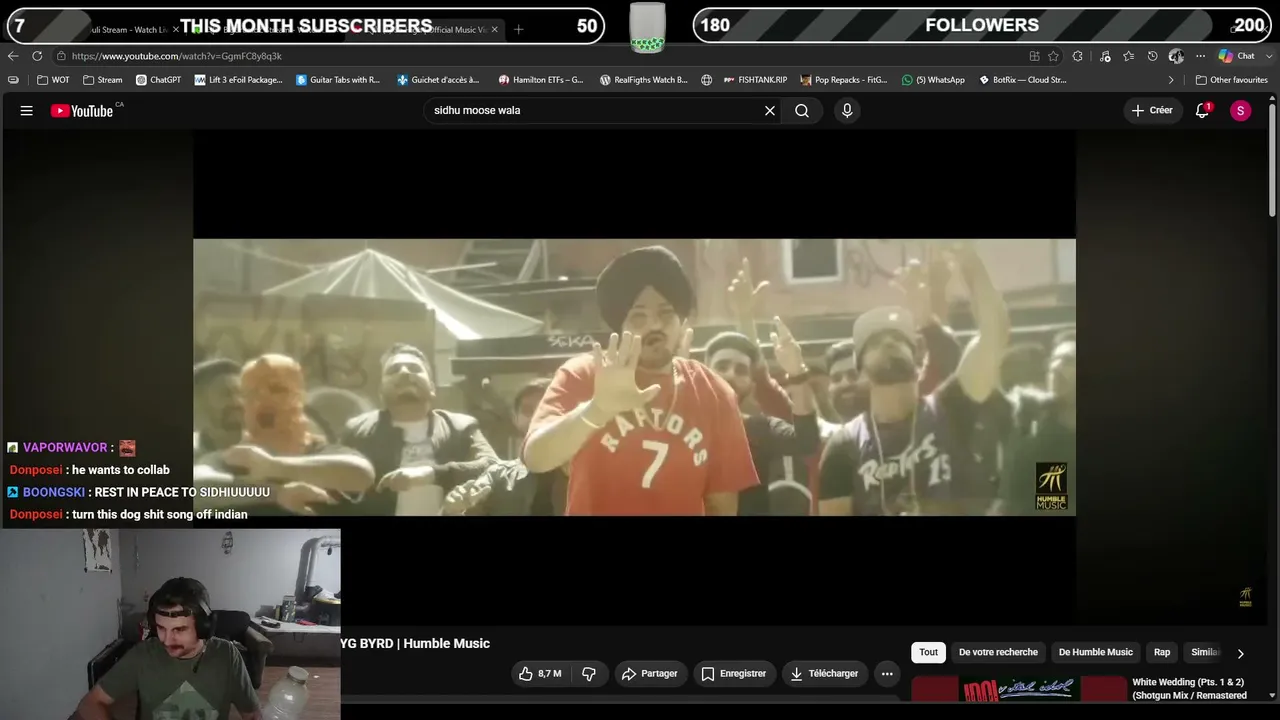Open the Pop Repacks bookmark

pos(844,80)
